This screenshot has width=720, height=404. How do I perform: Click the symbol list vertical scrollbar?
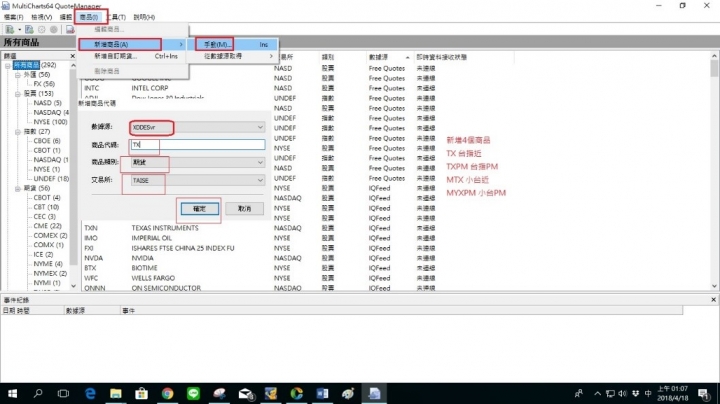(x=714, y=171)
